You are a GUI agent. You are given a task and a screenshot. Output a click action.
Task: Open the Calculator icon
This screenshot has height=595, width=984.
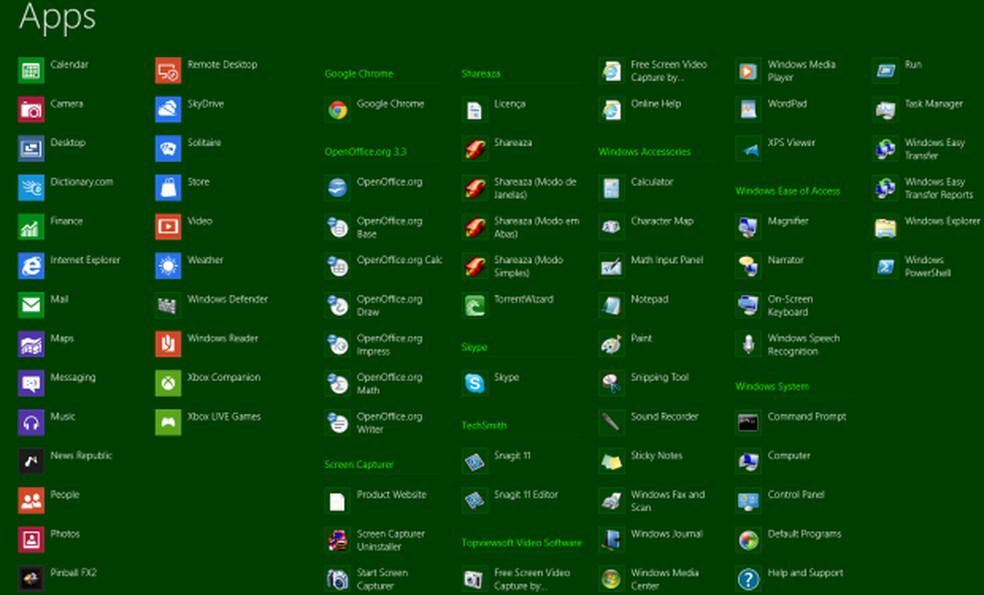click(611, 188)
